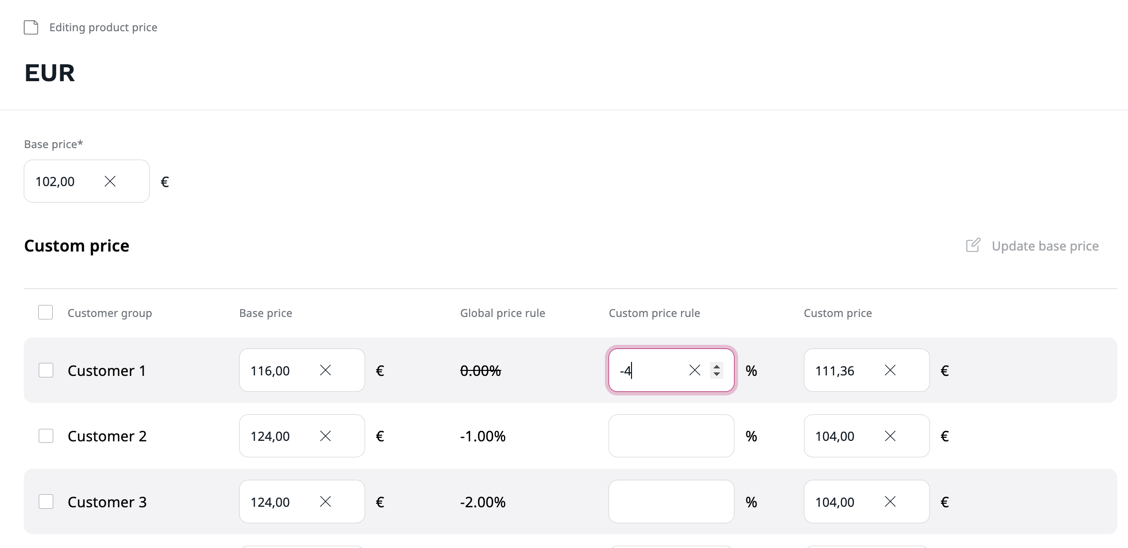Toggle the select-all customer groups checkbox
1128x548 pixels.
tap(46, 313)
